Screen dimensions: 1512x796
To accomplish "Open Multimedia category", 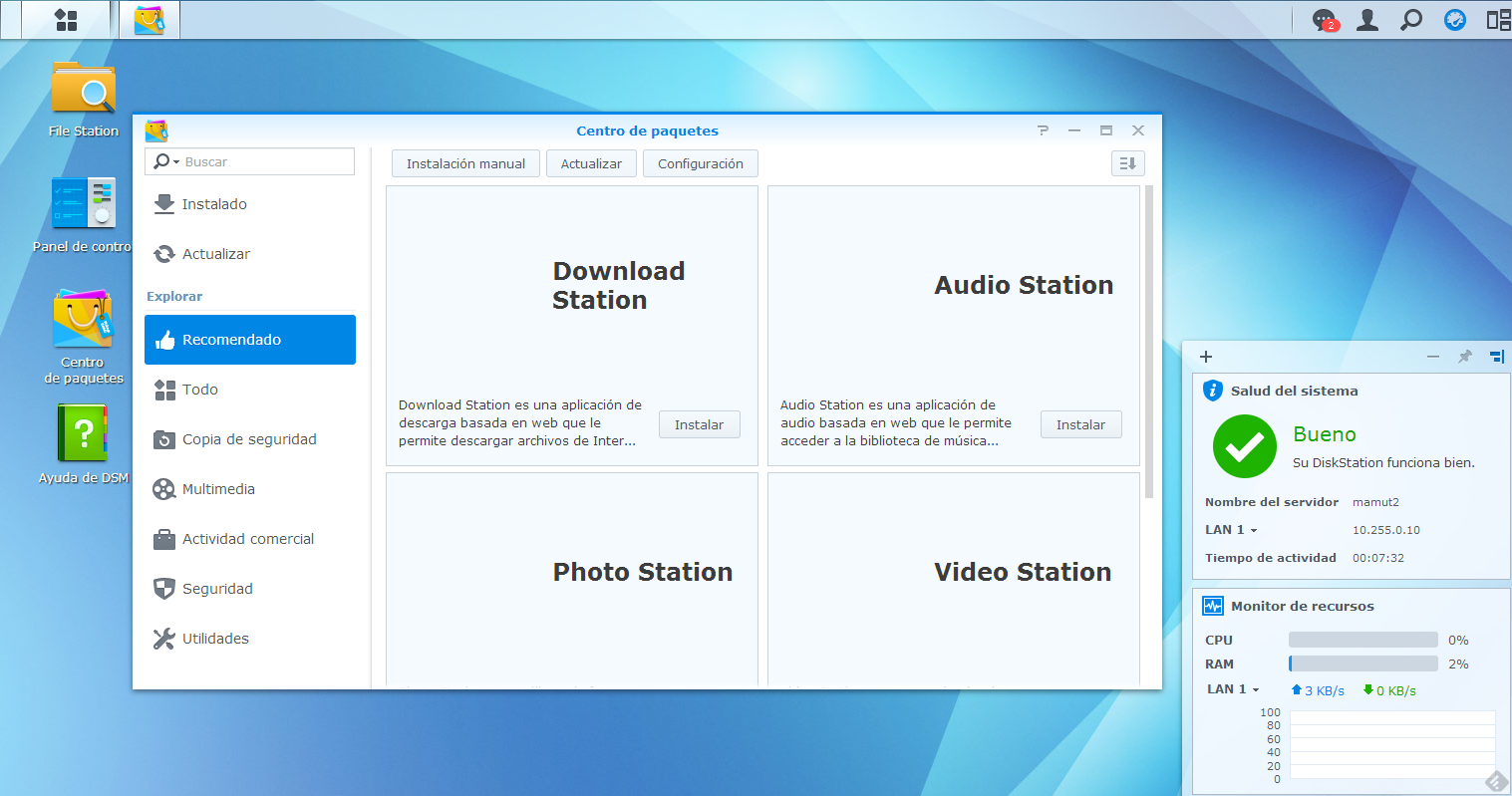I will (250, 489).
